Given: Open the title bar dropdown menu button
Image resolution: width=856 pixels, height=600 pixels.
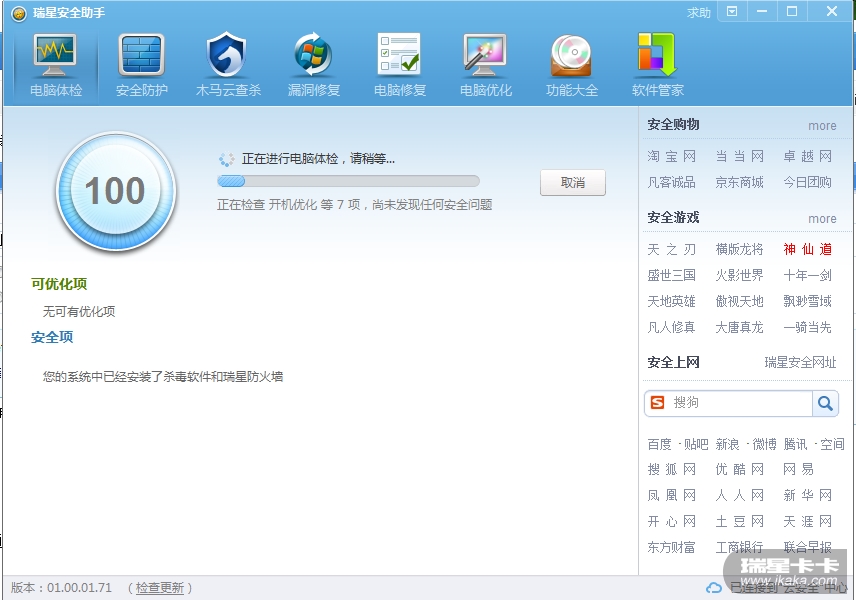Looking at the screenshot, I should 732,11.
